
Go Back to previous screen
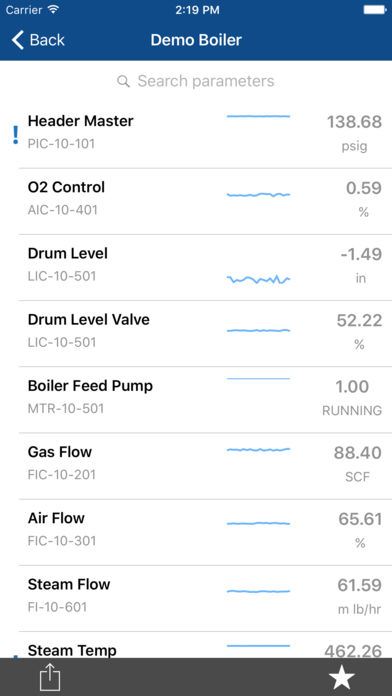(38, 40)
